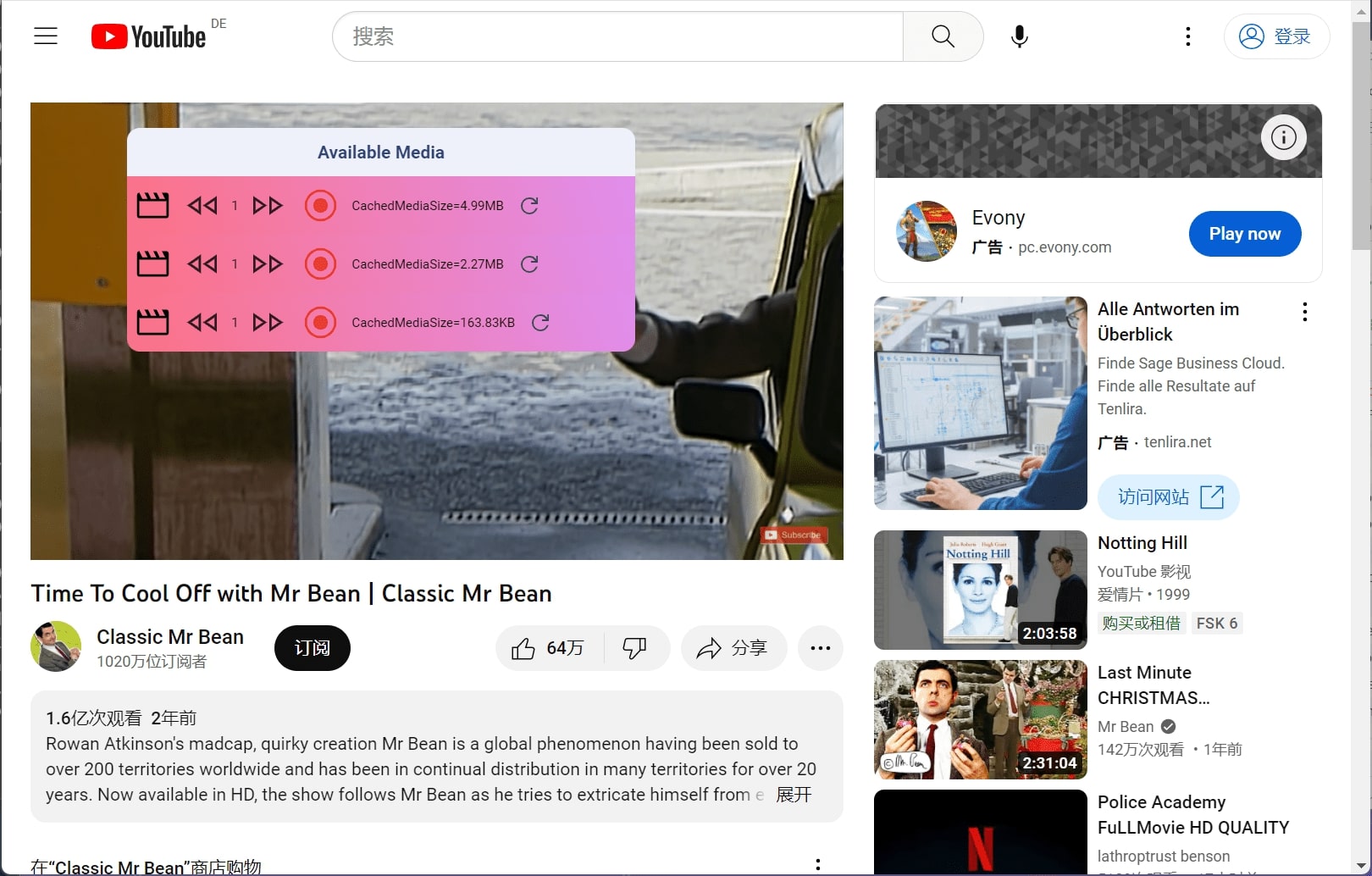Viewport: 1372px width, 876px height.
Task: Open the kebab menu on the Sage ad
Action: click(1304, 312)
